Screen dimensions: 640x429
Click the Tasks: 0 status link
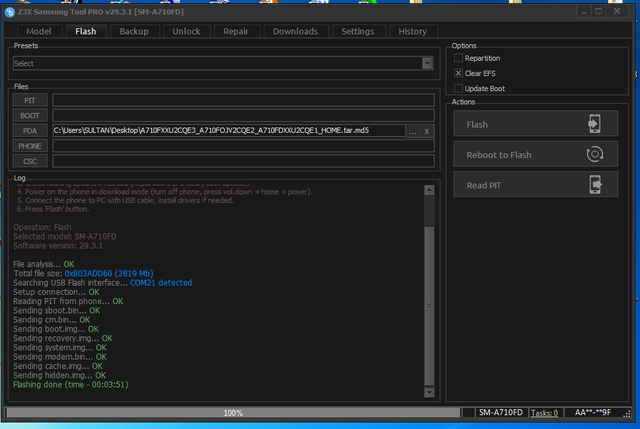click(x=544, y=413)
